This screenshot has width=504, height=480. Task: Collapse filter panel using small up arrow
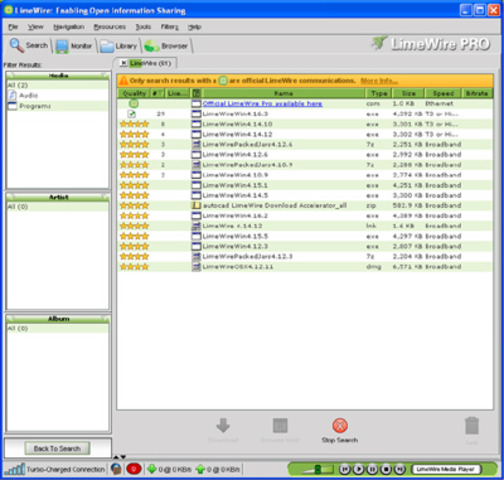click(x=116, y=457)
